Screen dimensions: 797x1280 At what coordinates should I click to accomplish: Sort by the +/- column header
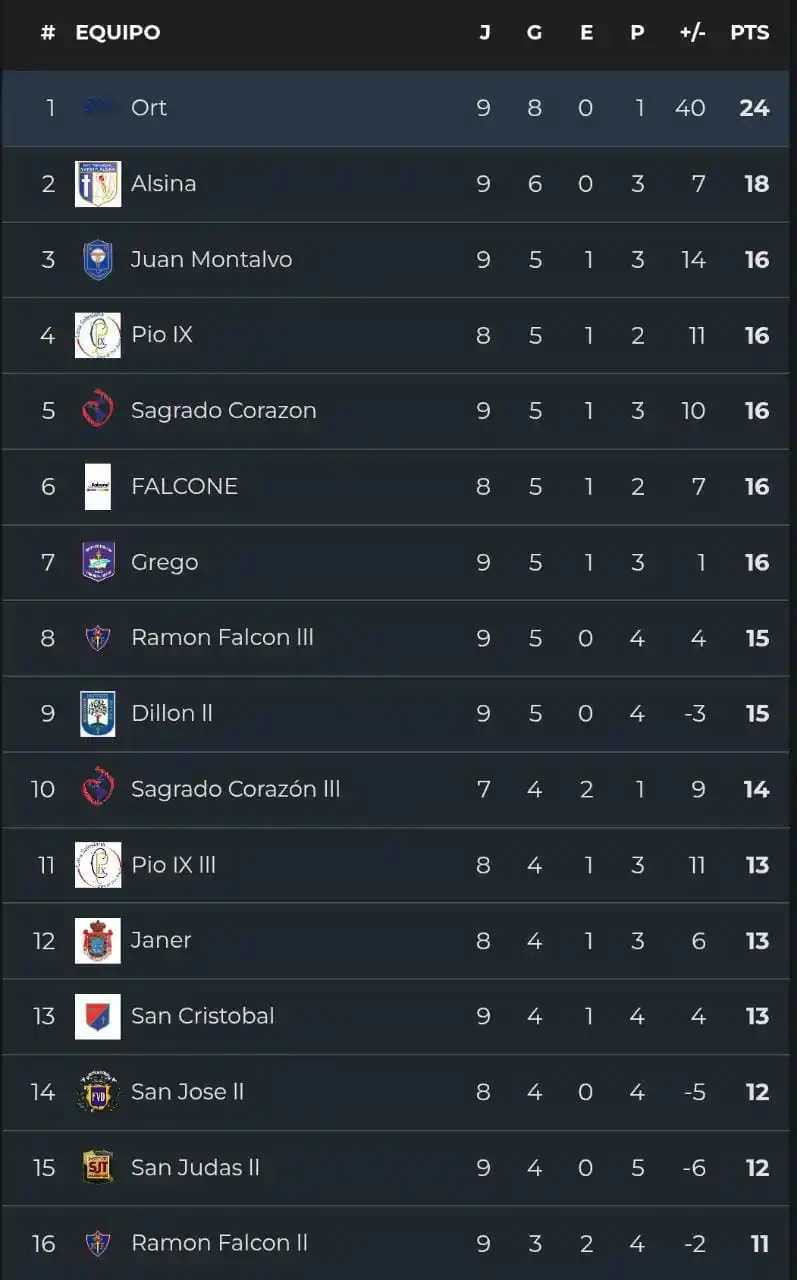click(x=692, y=33)
